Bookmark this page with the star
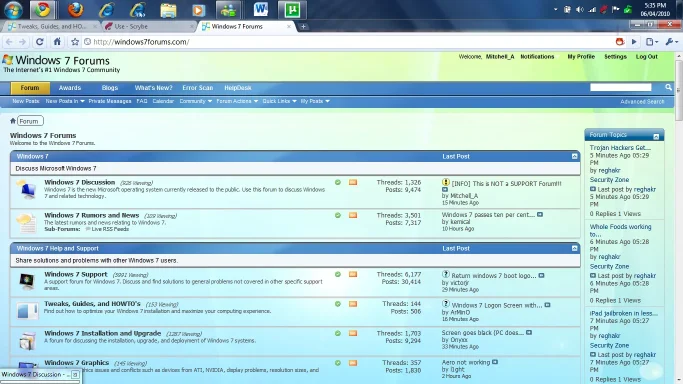Screen dimensions: 683x384 click(x=75, y=42)
